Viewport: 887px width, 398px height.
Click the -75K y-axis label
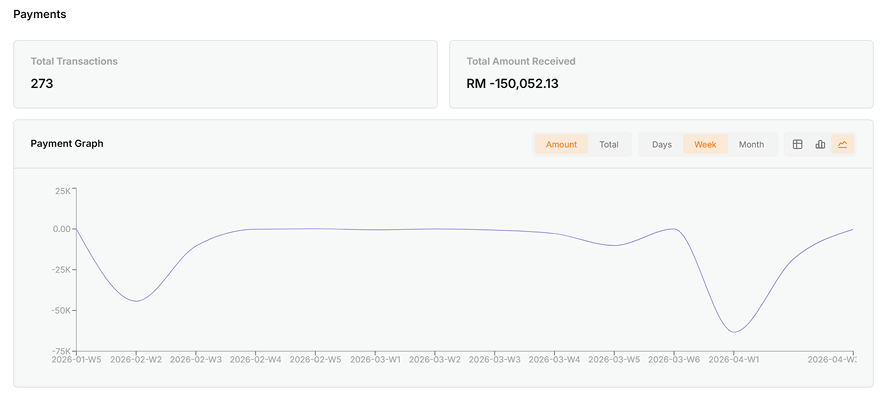61,351
